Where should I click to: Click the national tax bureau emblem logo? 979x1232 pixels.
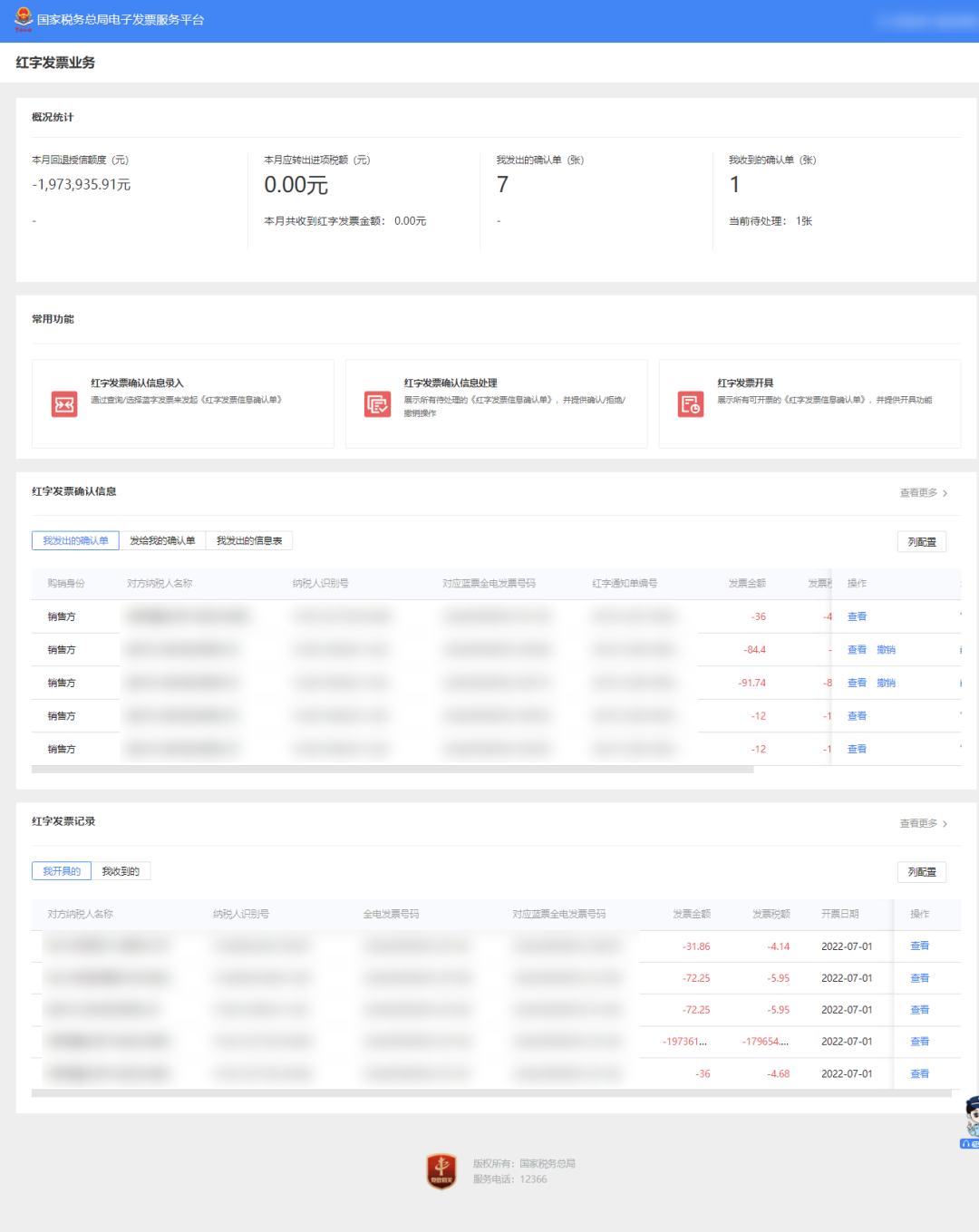coord(23,19)
